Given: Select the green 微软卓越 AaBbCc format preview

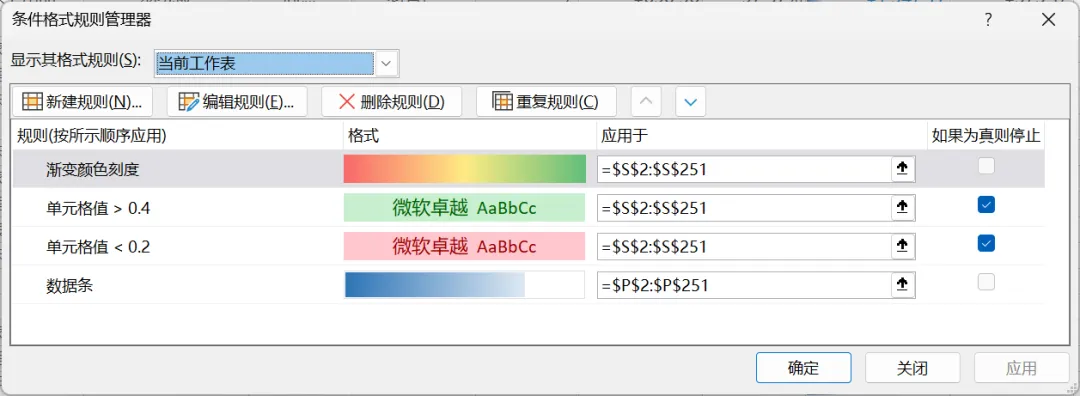Looking at the screenshot, I should (464, 208).
